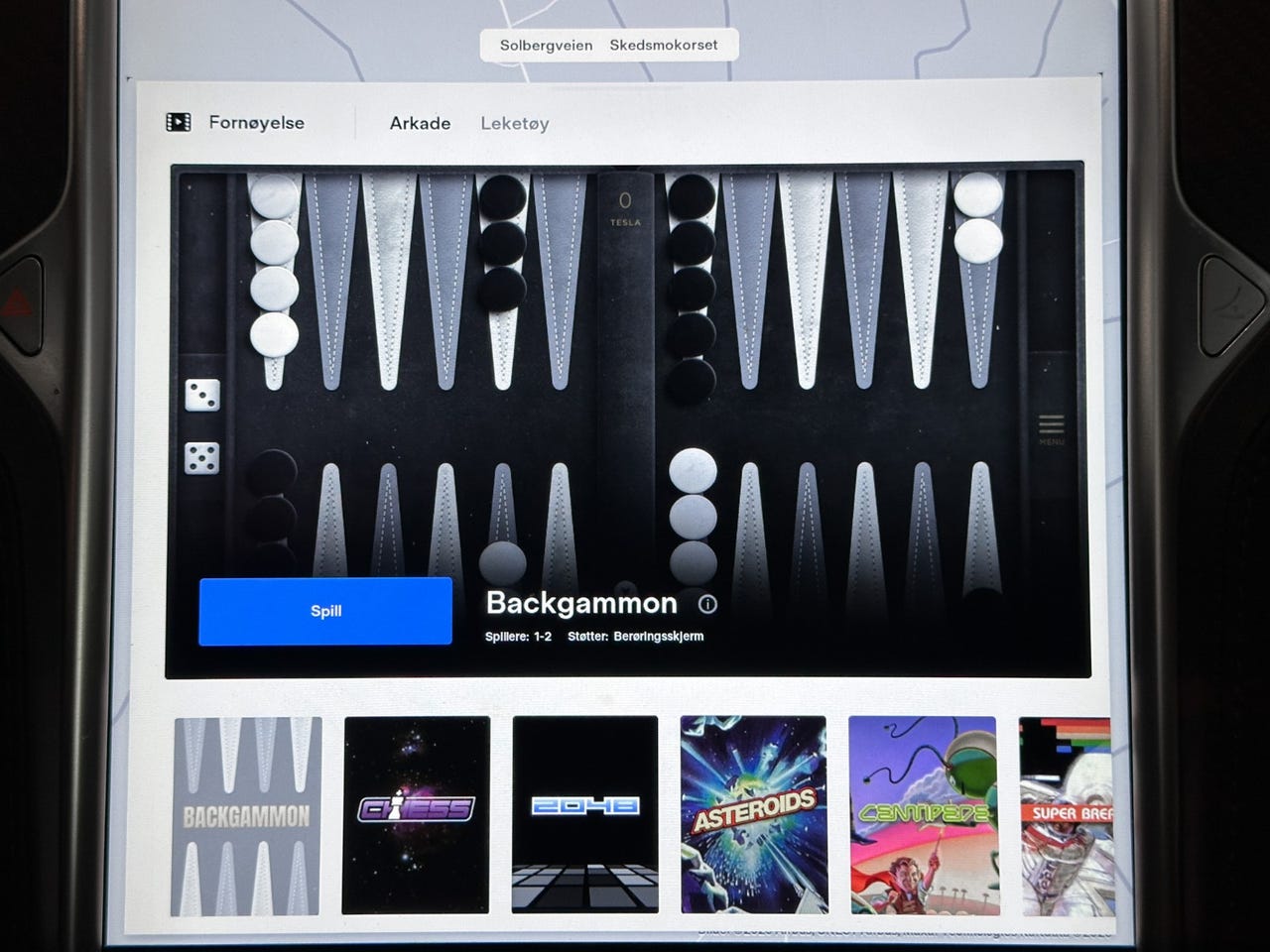Open the Asteroids game thumbnail
The width and height of the screenshot is (1270, 952).
[754, 814]
